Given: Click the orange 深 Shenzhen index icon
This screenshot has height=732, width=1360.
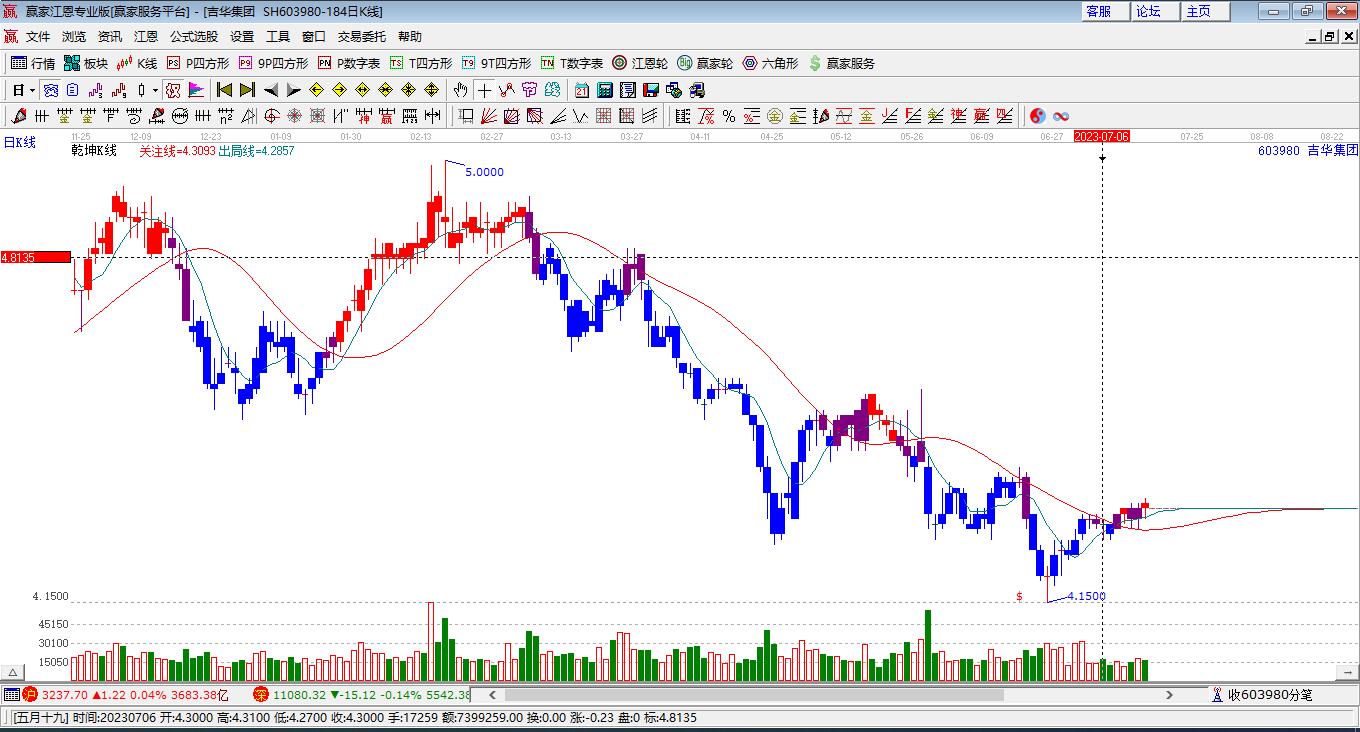Looking at the screenshot, I should coord(261,695).
